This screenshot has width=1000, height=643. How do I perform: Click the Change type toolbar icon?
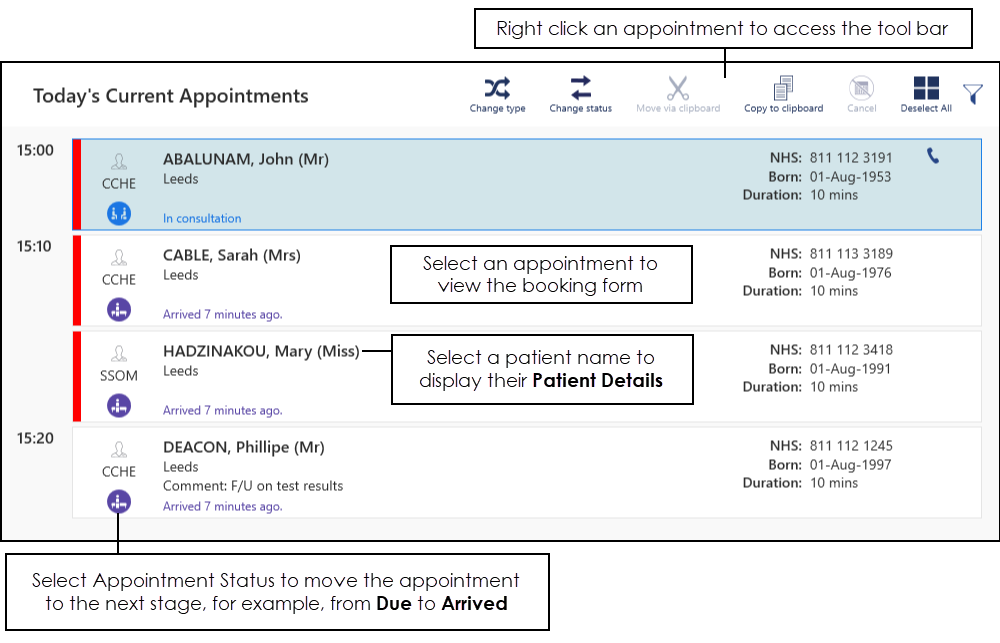[x=497, y=88]
